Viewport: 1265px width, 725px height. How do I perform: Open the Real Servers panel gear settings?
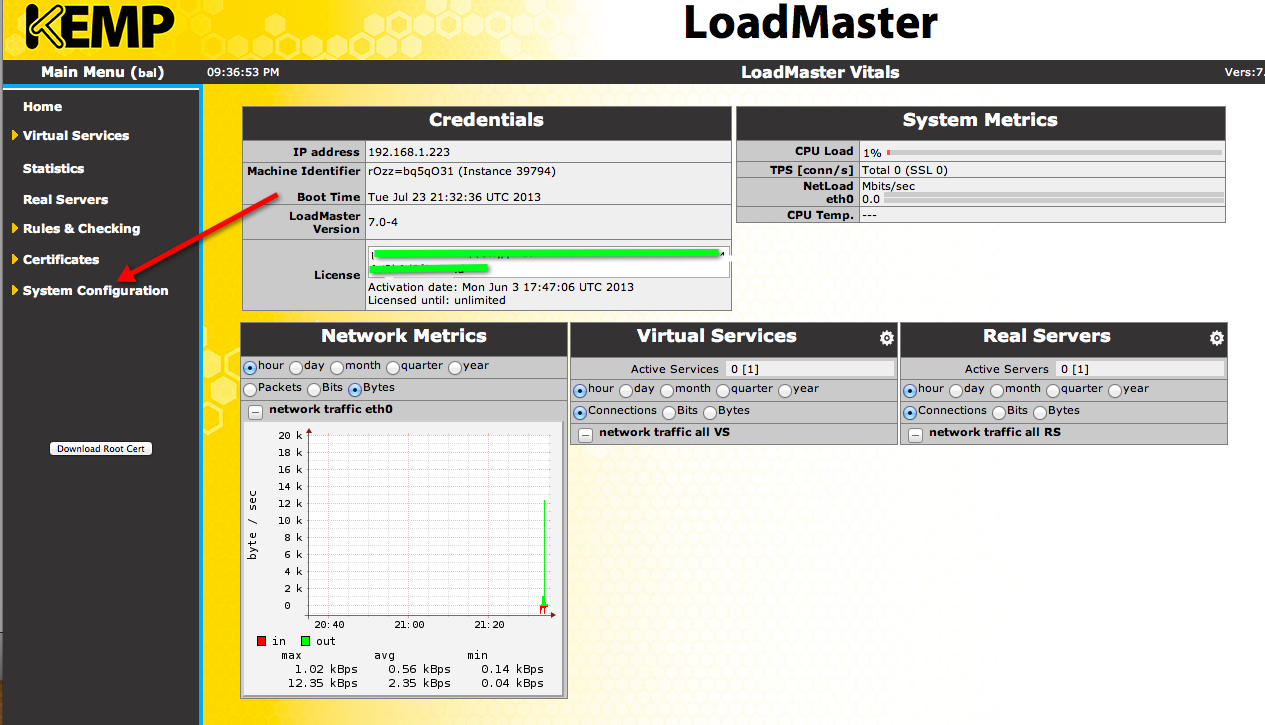click(x=1216, y=339)
